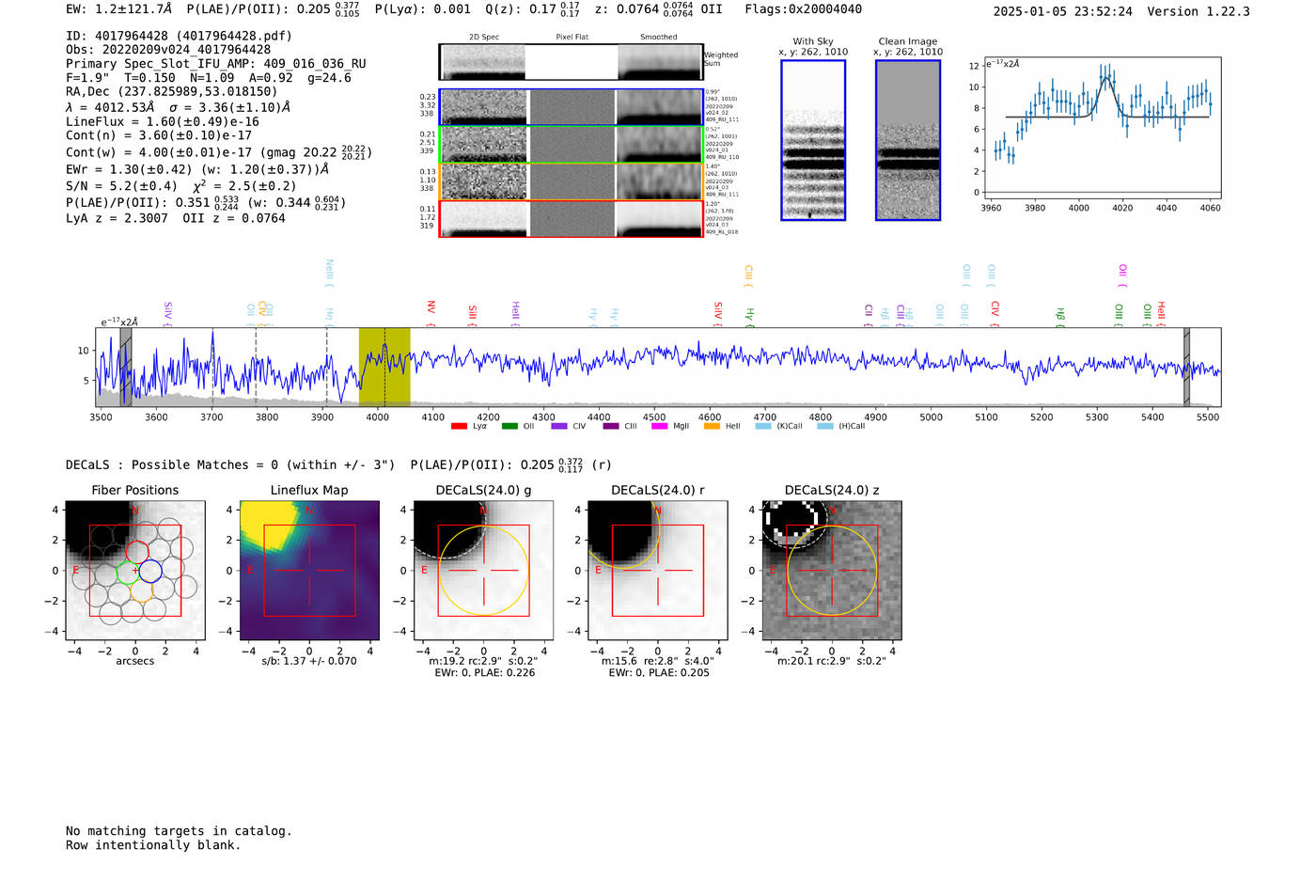Image resolution: width=1316 pixels, height=896 pixels.
Task: Click the red Lyα legend swatch
Action: (x=459, y=427)
